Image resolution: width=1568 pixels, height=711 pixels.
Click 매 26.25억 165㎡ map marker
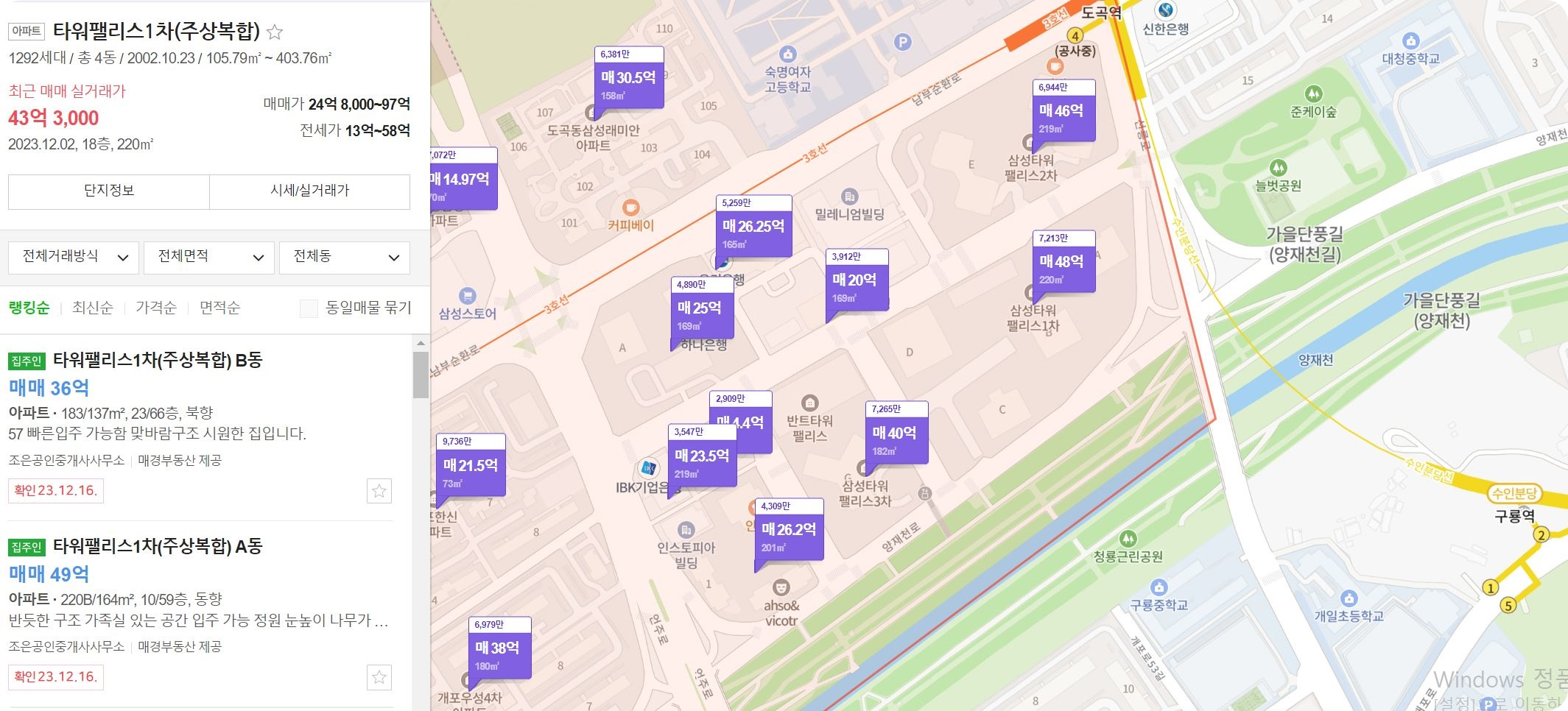(x=754, y=227)
